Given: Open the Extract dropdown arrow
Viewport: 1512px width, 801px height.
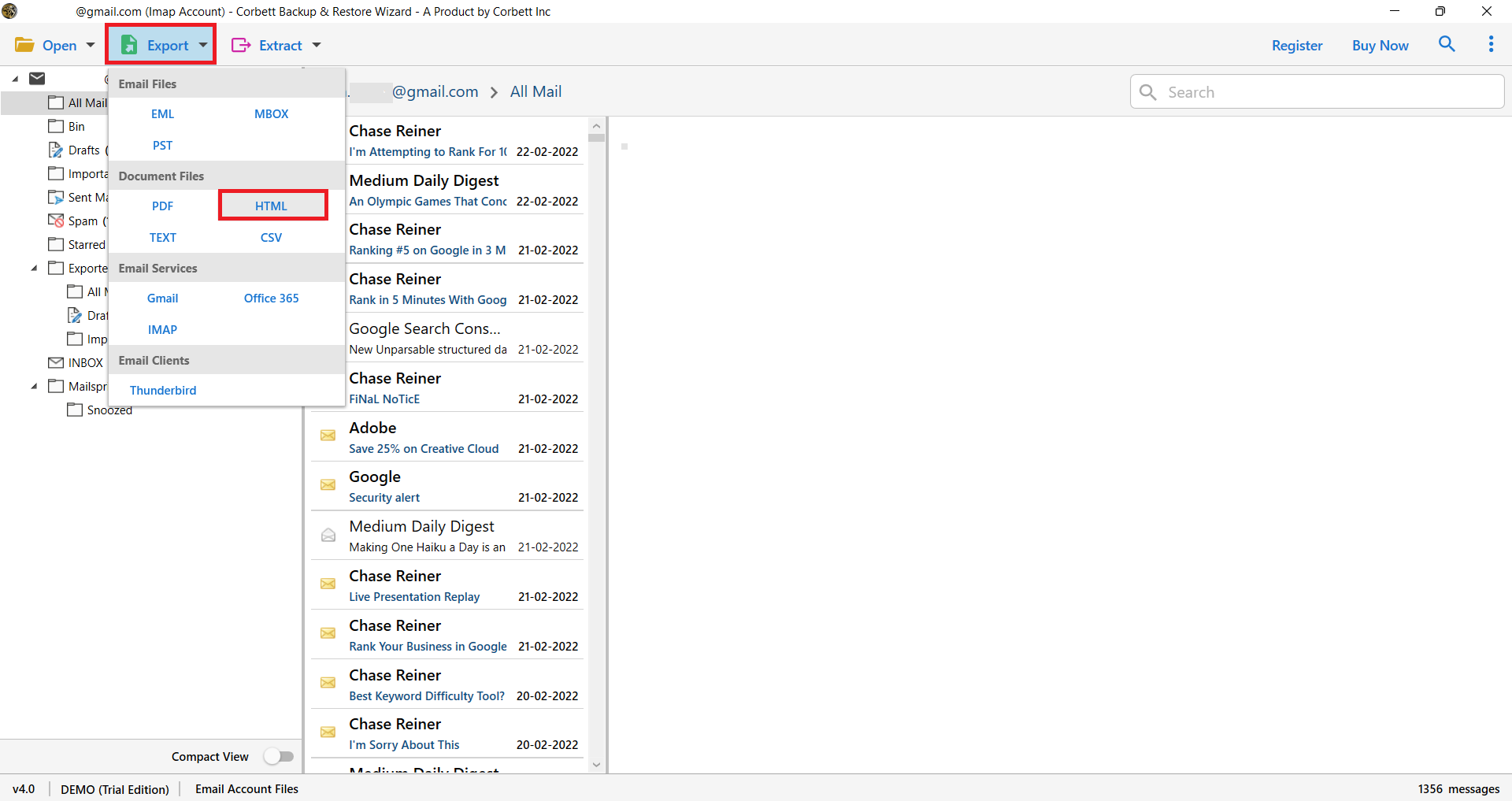Looking at the screenshot, I should pos(317,45).
